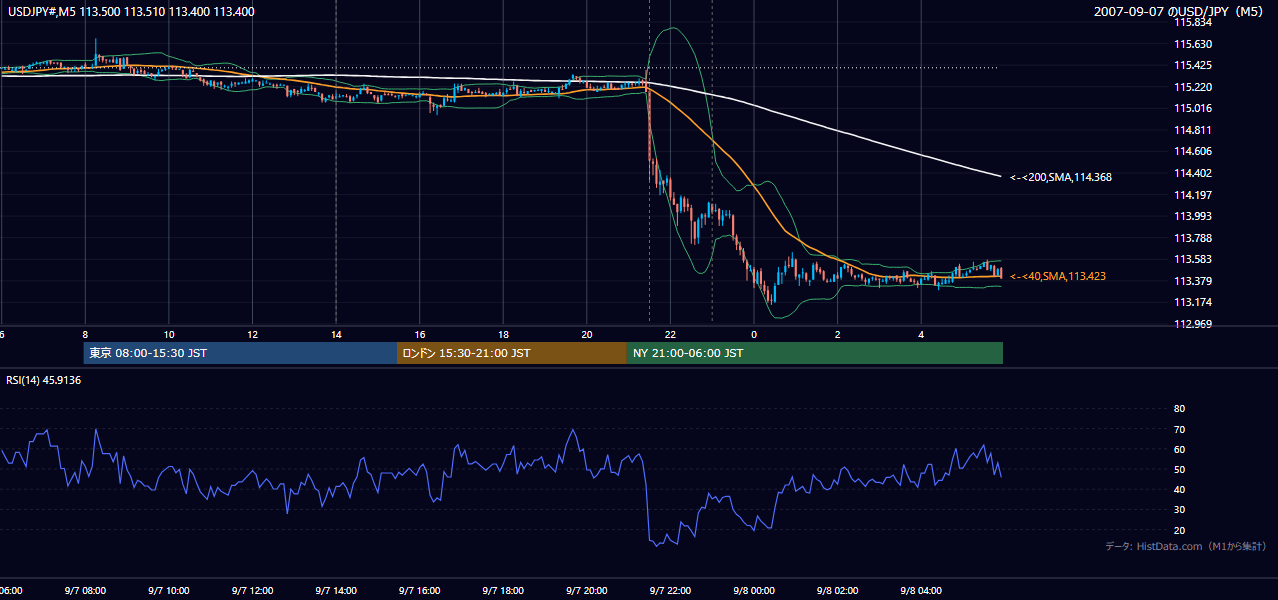Click the bottom time label 9/7 16:00
This screenshot has height=600, width=1278.
coord(420,590)
